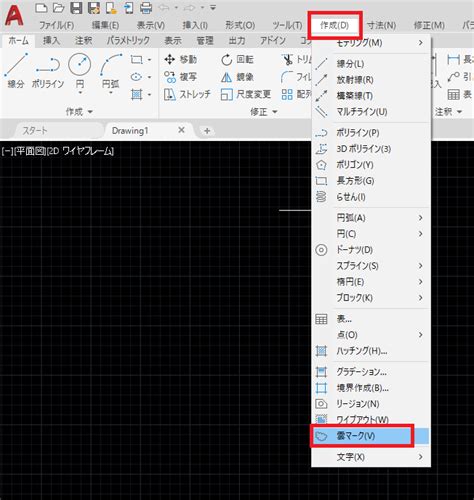Select the 円 circle tool in the ribbon
The width and height of the screenshot is (474, 500).
tap(80, 71)
